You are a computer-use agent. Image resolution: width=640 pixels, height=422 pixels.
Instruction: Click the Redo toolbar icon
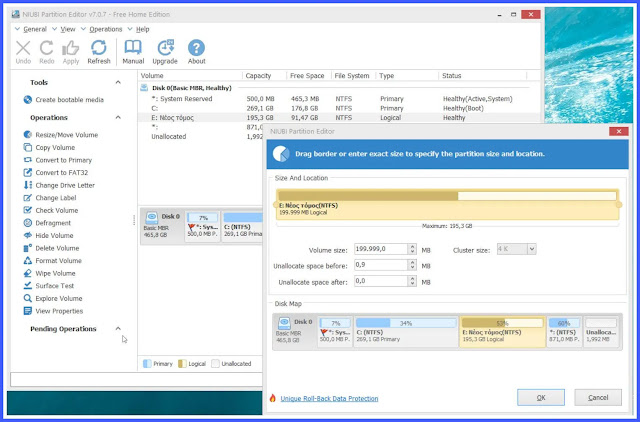(x=47, y=48)
